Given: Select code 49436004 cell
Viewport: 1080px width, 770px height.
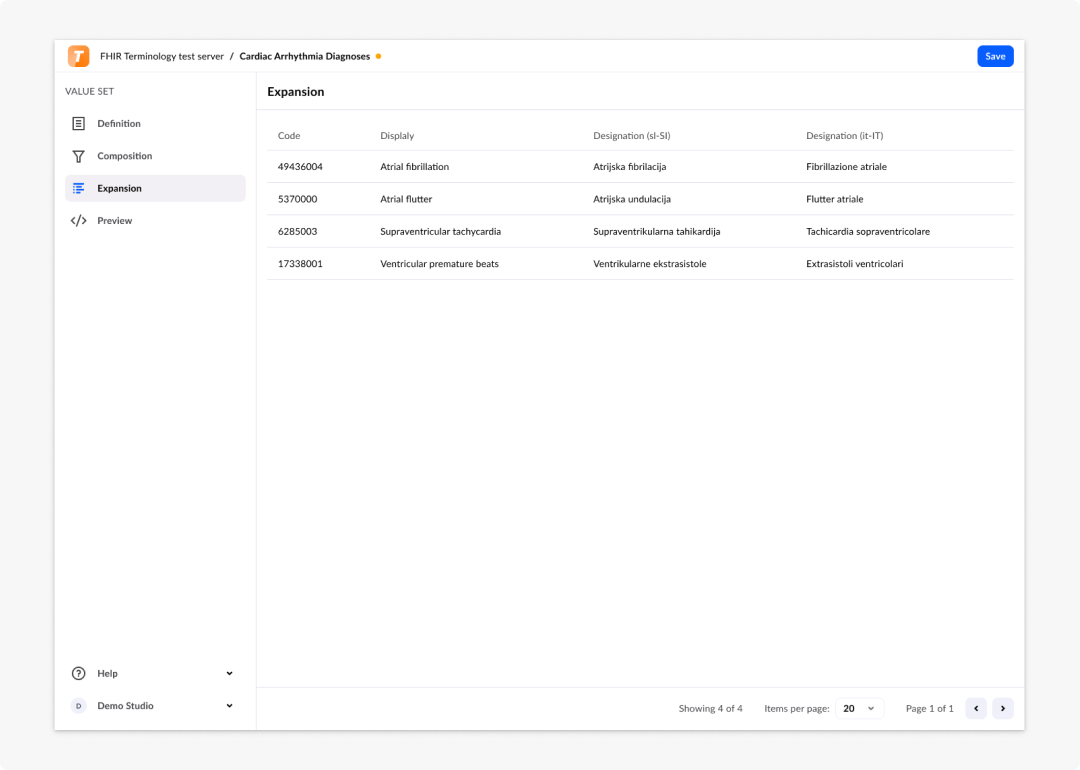Looking at the screenshot, I should click(300, 167).
